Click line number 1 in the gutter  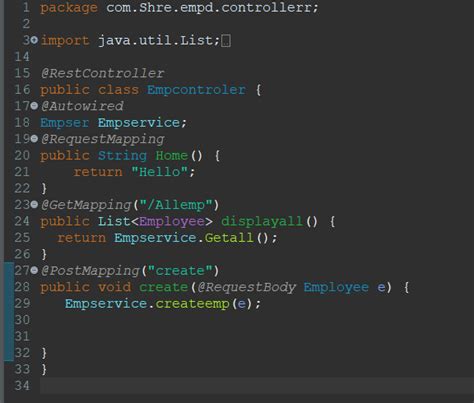[26, 8]
